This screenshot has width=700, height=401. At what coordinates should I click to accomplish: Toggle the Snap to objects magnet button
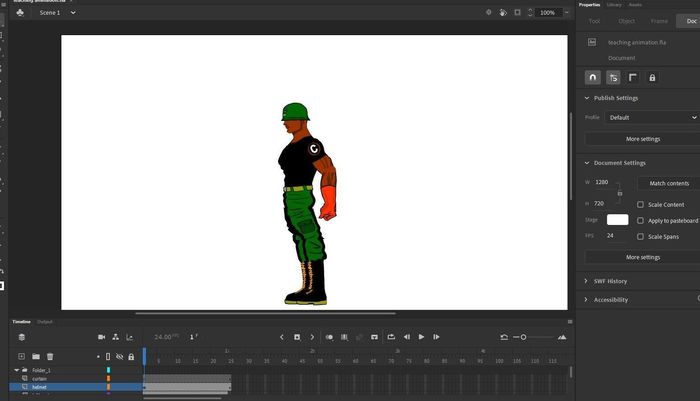point(593,78)
